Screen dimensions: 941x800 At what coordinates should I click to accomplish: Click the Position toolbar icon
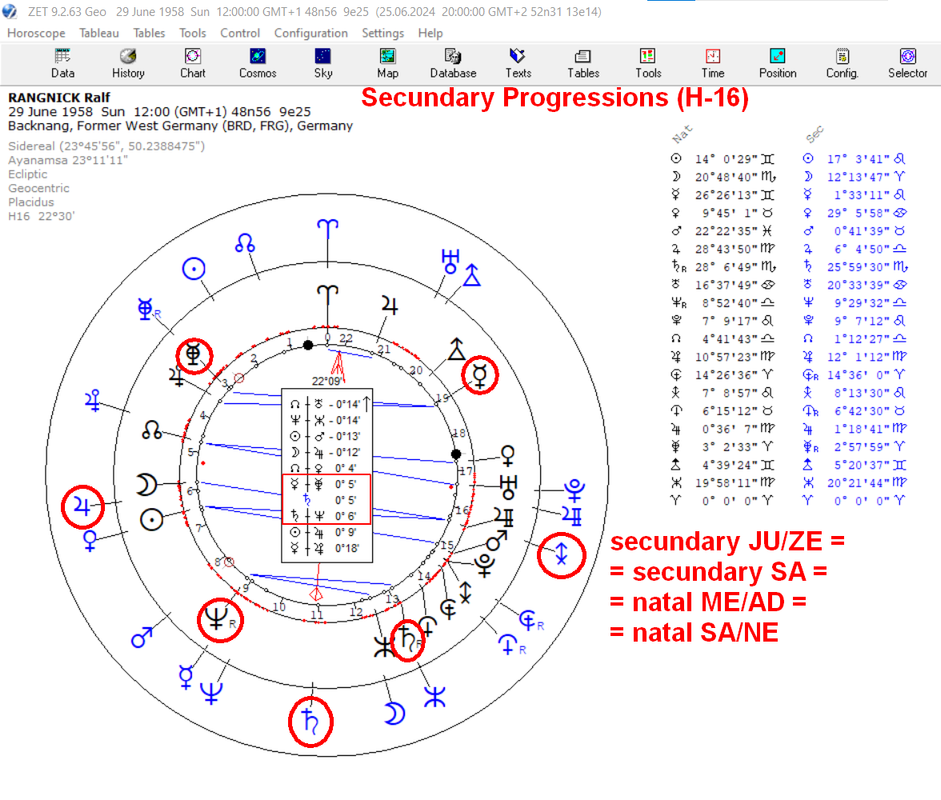pyautogui.click(x=778, y=63)
